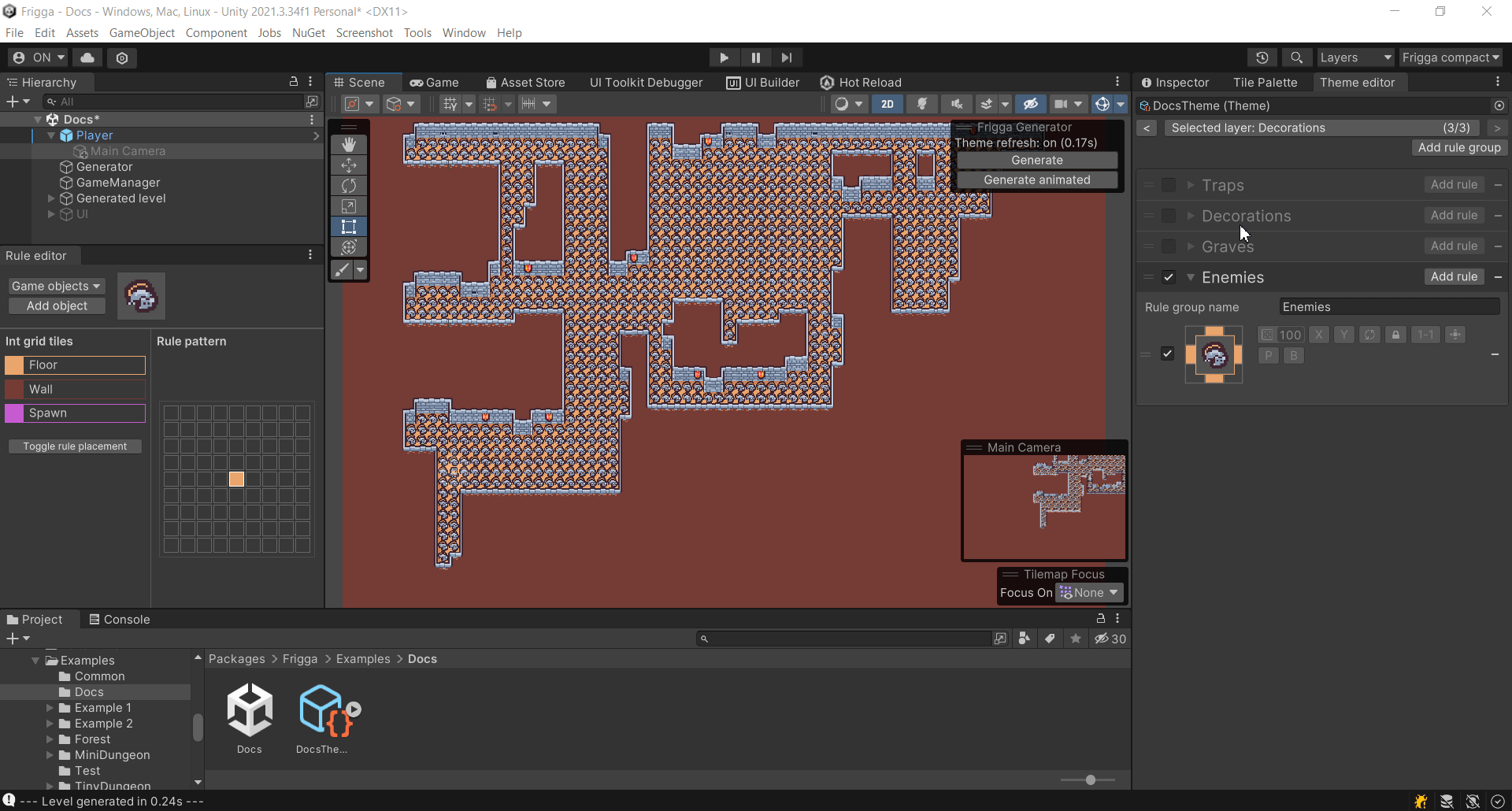1512x811 pixels.
Task: Select the Scale tool in the scene
Action: [x=349, y=206]
